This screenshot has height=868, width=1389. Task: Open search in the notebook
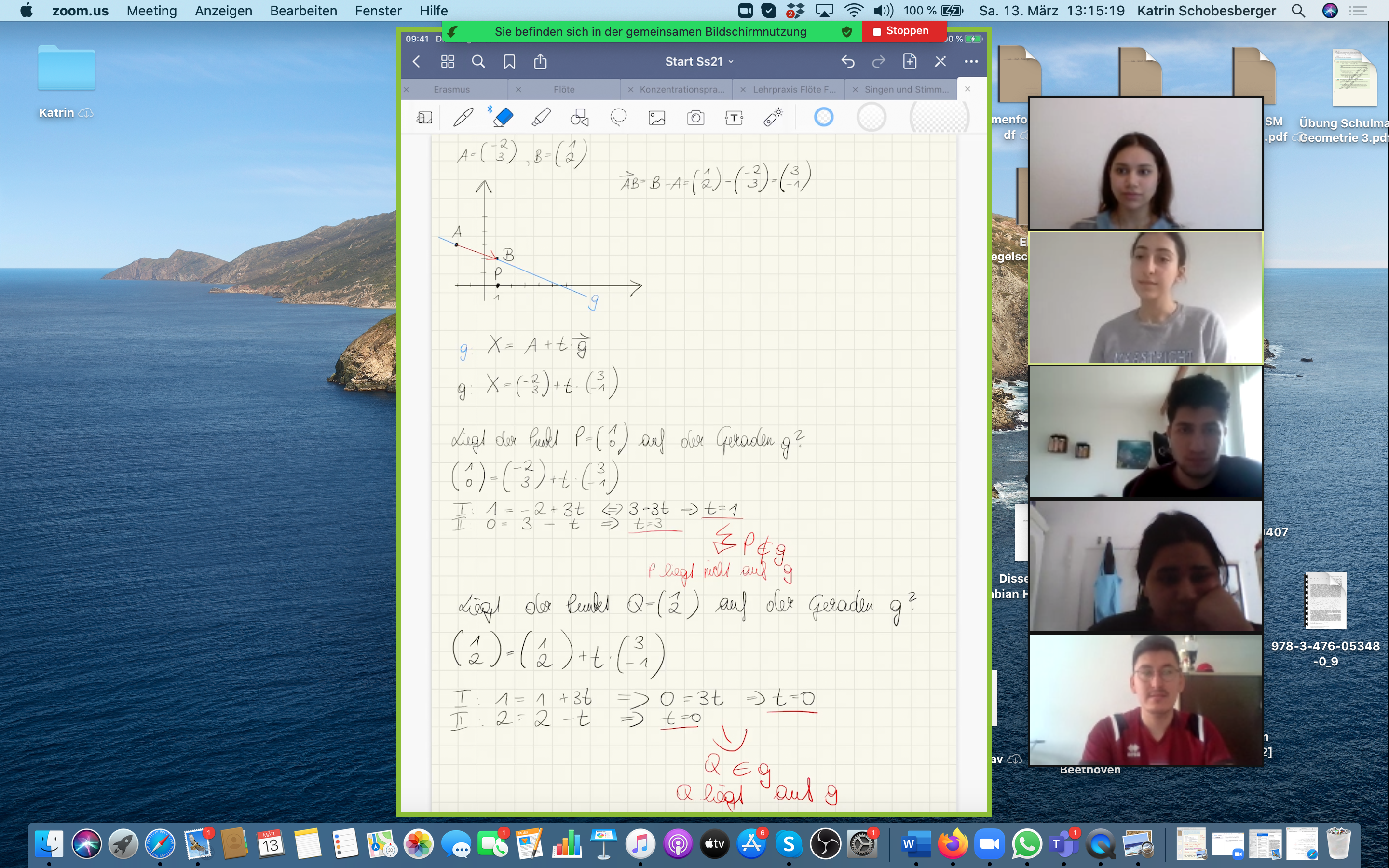click(x=478, y=61)
